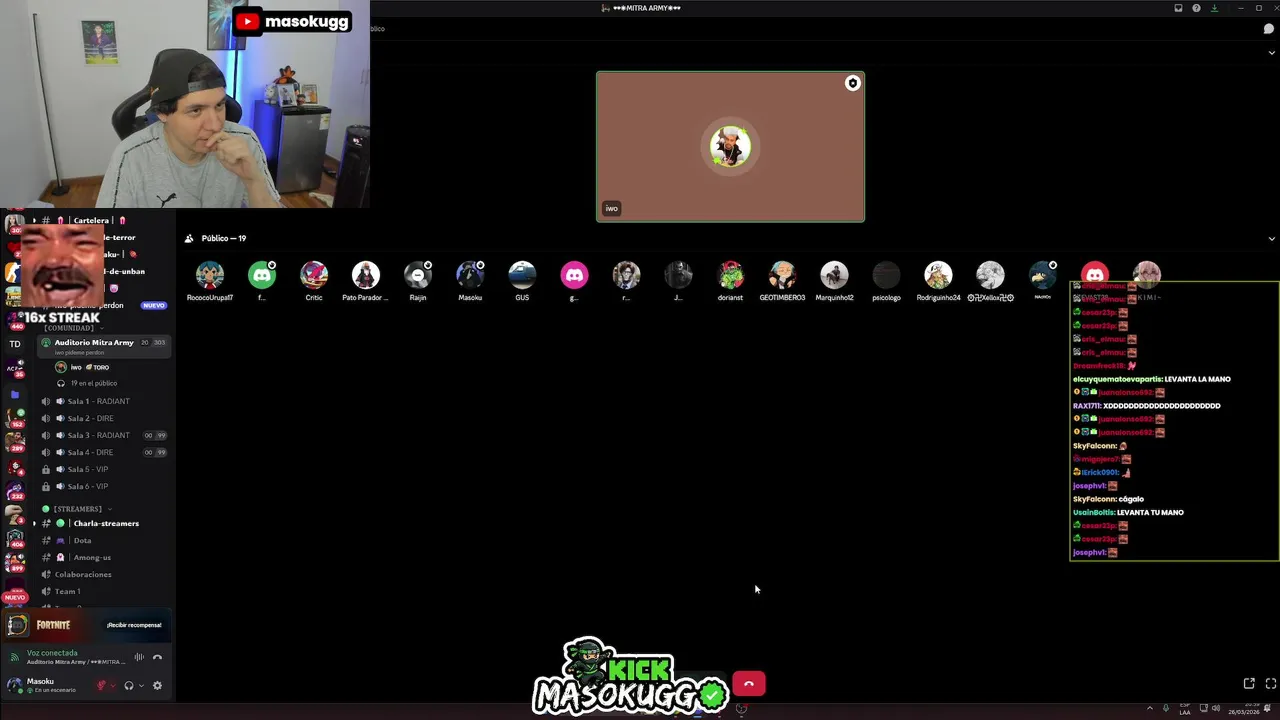Collapse the STREAMERS category
The width and height of the screenshot is (1280, 720).
pos(78,509)
